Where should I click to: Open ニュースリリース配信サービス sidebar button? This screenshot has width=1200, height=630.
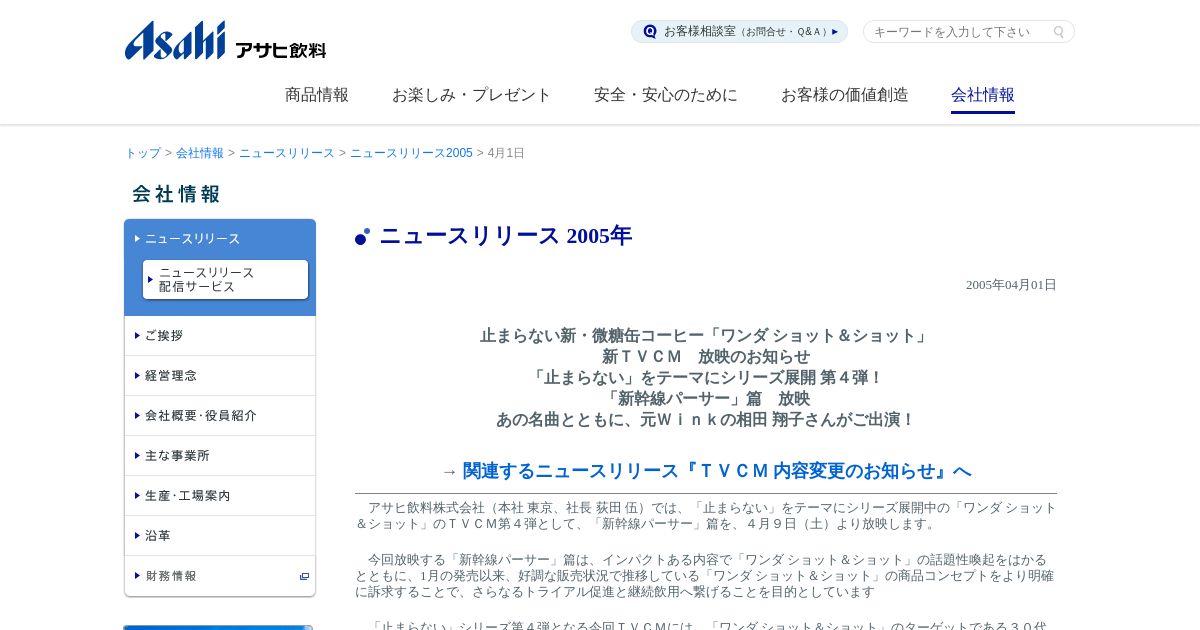(225, 279)
